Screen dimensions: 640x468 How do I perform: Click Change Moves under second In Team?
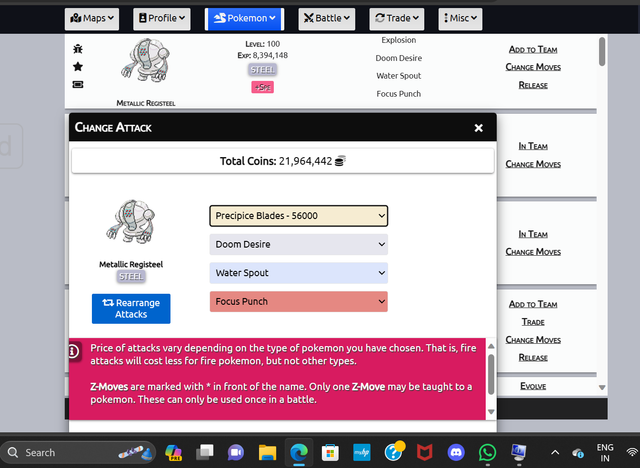tap(533, 252)
